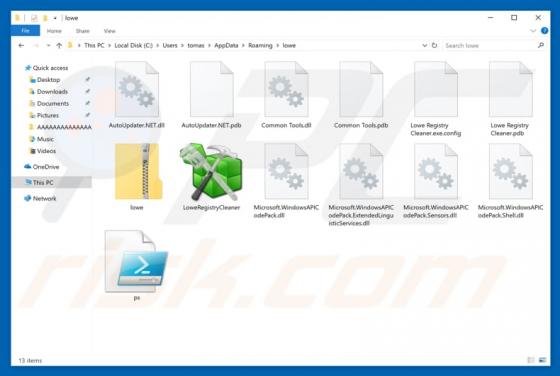
Task: Click the search magnifier icon
Action: (541, 45)
